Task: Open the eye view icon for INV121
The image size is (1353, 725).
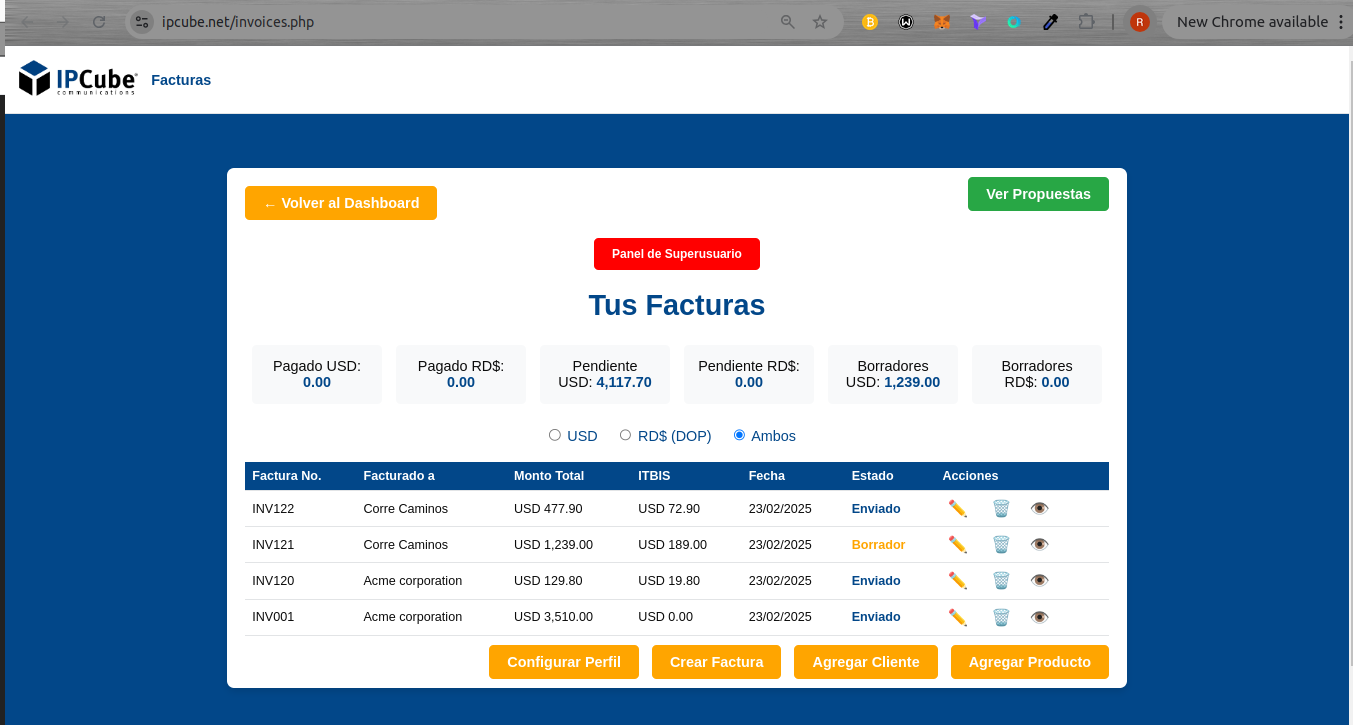Action: coord(1039,544)
